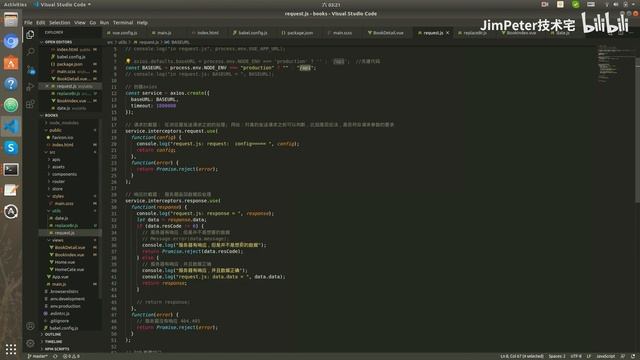The width and height of the screenshot is (640, 360).
Task: Open the Accounts menu in the activity bar
Action: 30,326
